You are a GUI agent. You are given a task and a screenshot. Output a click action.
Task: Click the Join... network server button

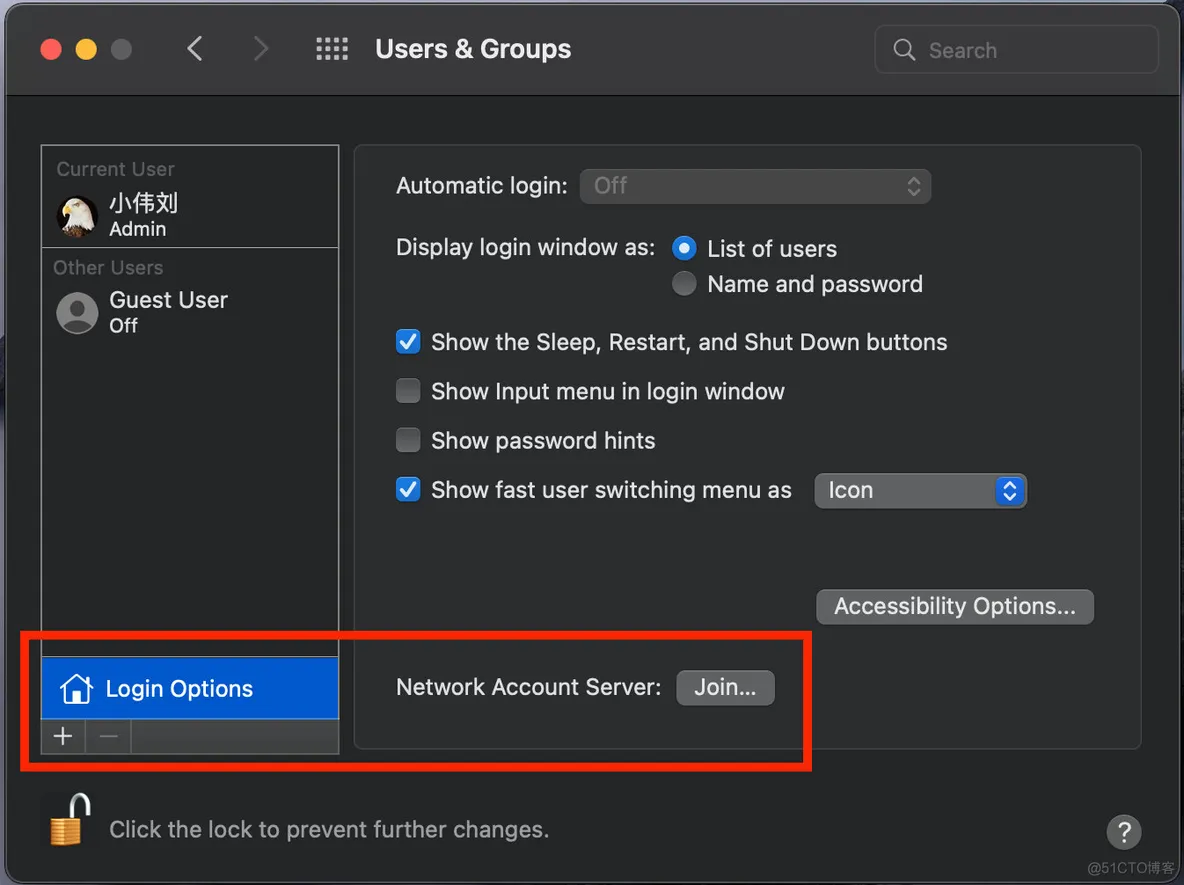(725, 688)
